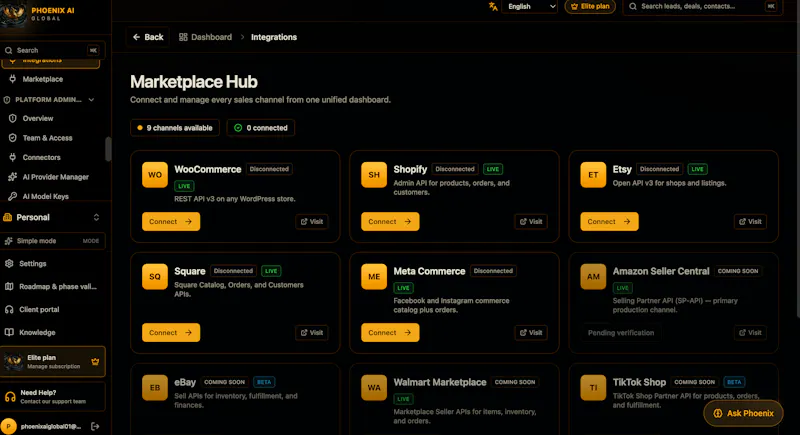The height and width of the screenshot is (435, 800).
Task: Focus the sidebar Search field
Action: click(x=53, y=50)
